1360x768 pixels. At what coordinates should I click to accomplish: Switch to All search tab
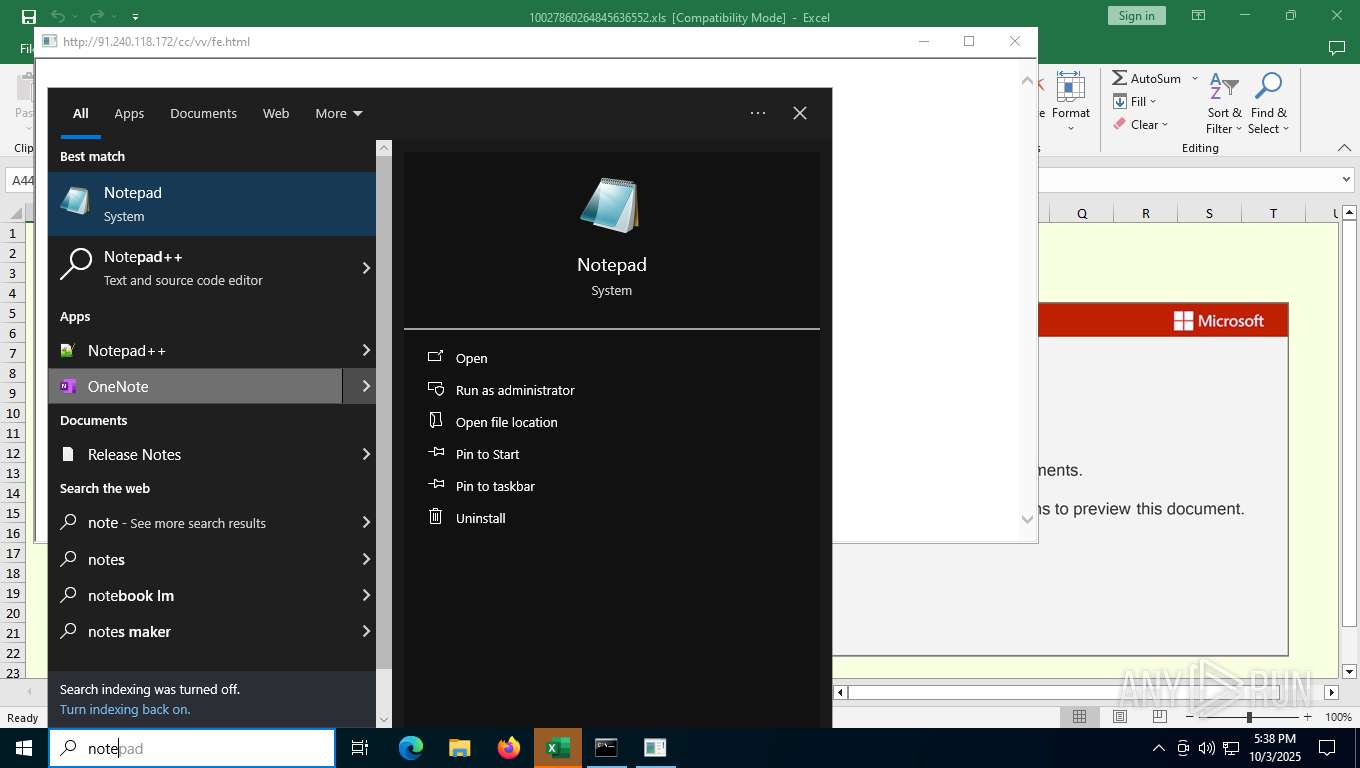coord(80,113)
